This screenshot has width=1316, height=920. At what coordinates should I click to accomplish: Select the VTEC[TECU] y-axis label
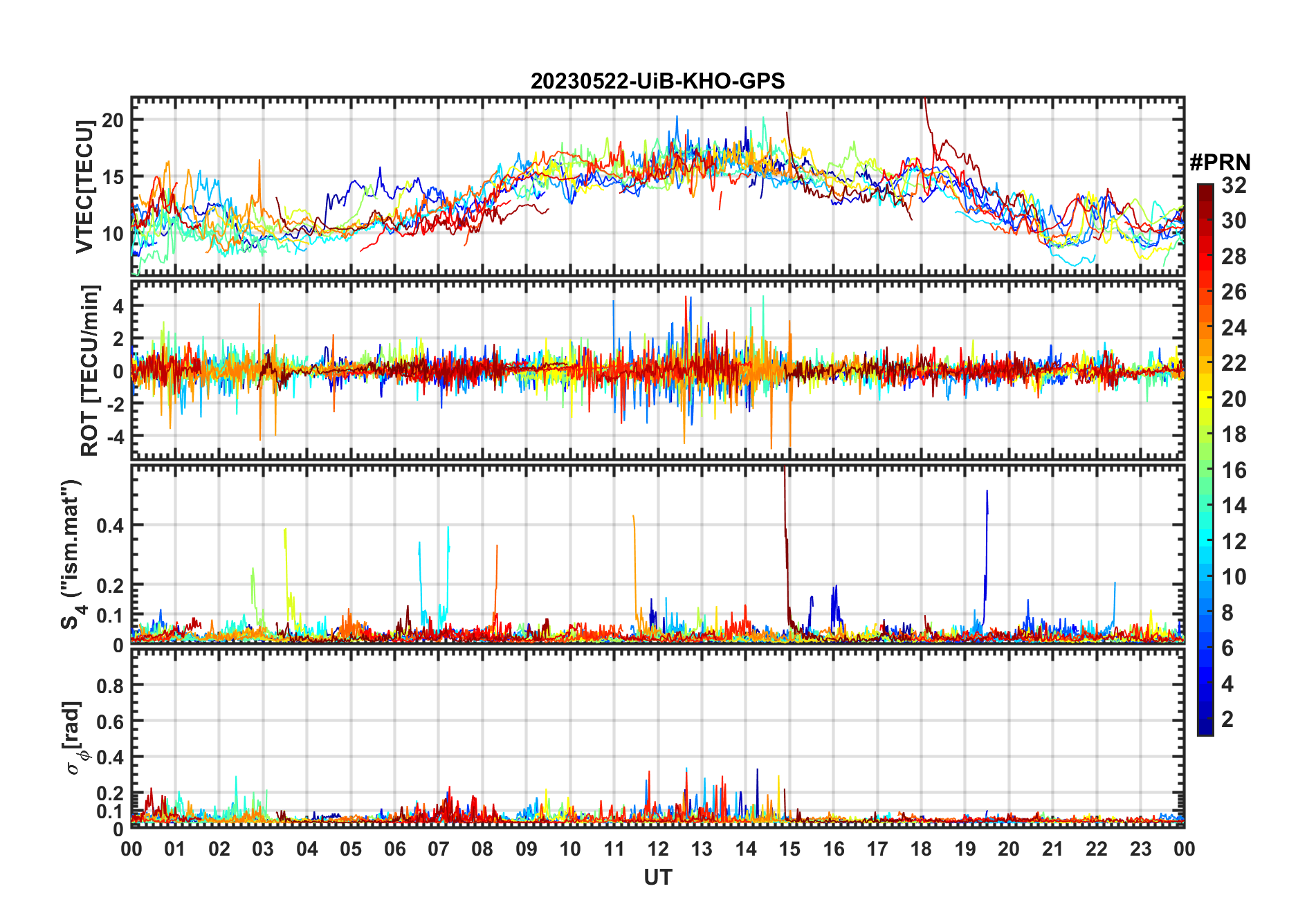(84, 187)
